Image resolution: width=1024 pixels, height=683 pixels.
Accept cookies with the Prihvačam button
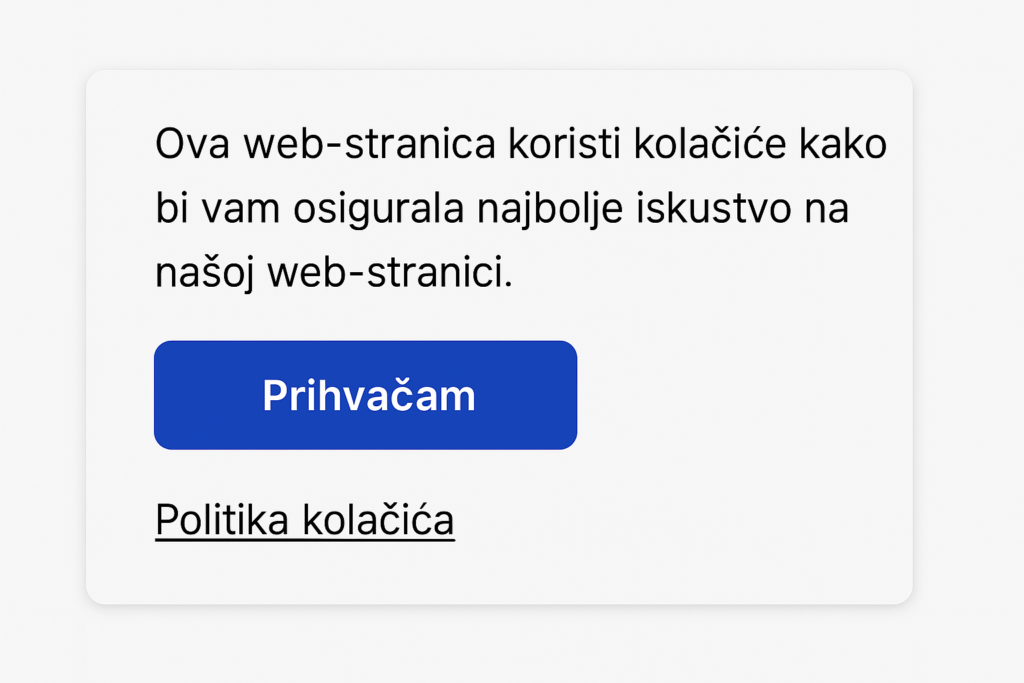click(365, 395)
